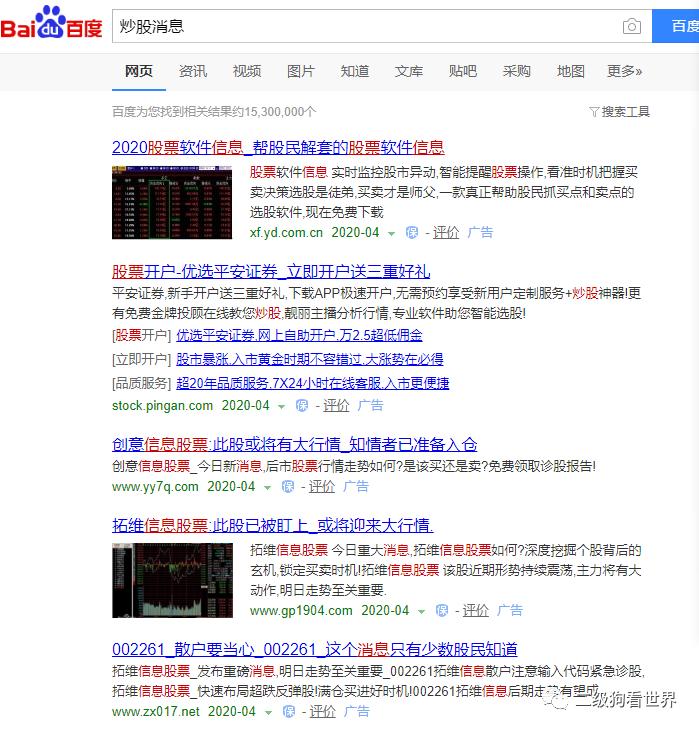Expand dropdown arrow next to xf.yd.com.cn
The height and width of the screenshot is (730, 699).
coord(392,233)
